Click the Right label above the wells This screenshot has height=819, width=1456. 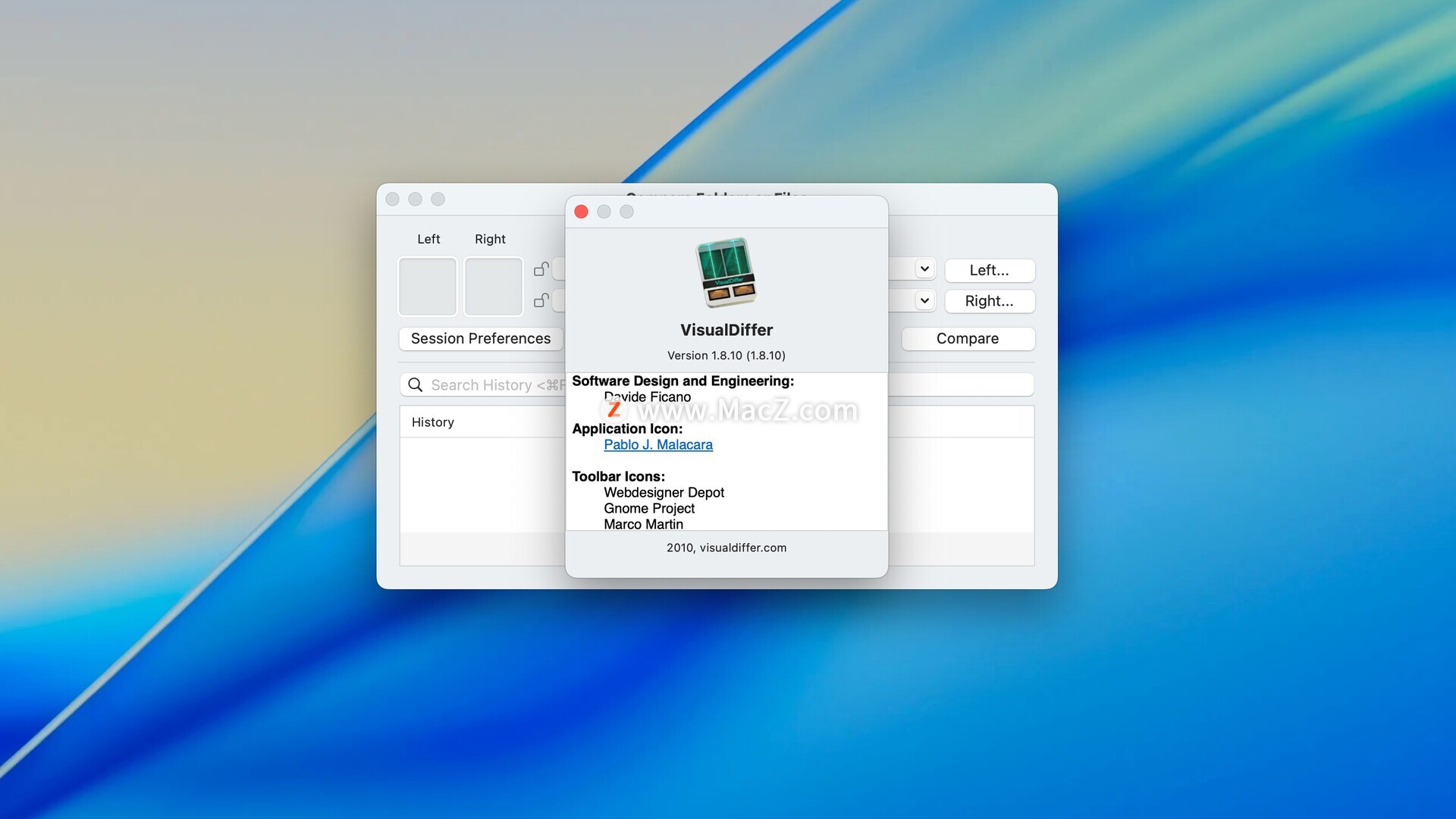(x=490, y=239)
